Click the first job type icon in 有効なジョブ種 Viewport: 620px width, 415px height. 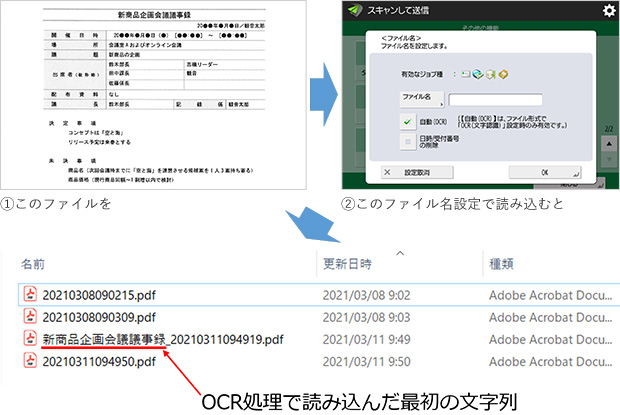[x=465, y=75]
